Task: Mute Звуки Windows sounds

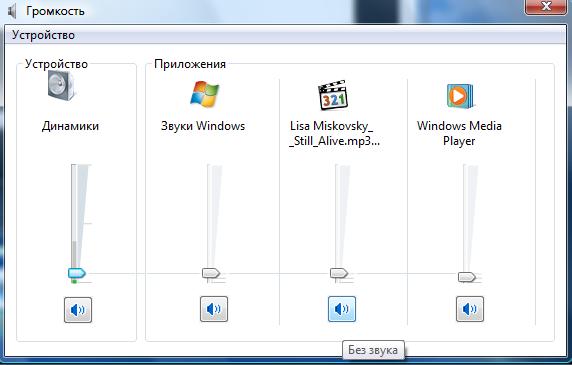Action: point(214,309)
